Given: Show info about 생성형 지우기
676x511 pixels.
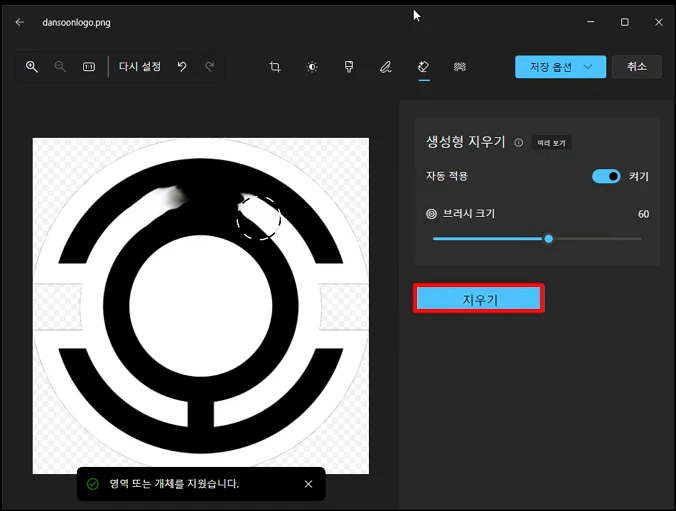Looking at the screenshot, I should [519, 143].
